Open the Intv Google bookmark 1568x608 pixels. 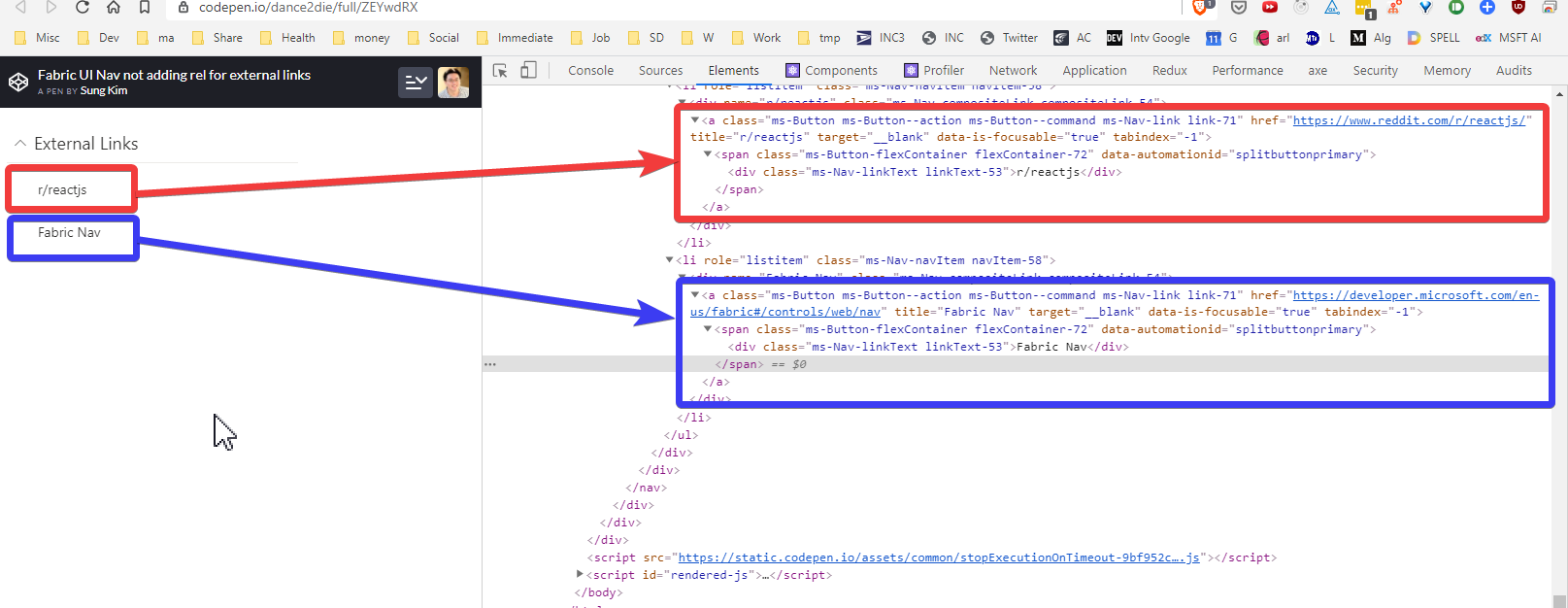point(1149,38)
